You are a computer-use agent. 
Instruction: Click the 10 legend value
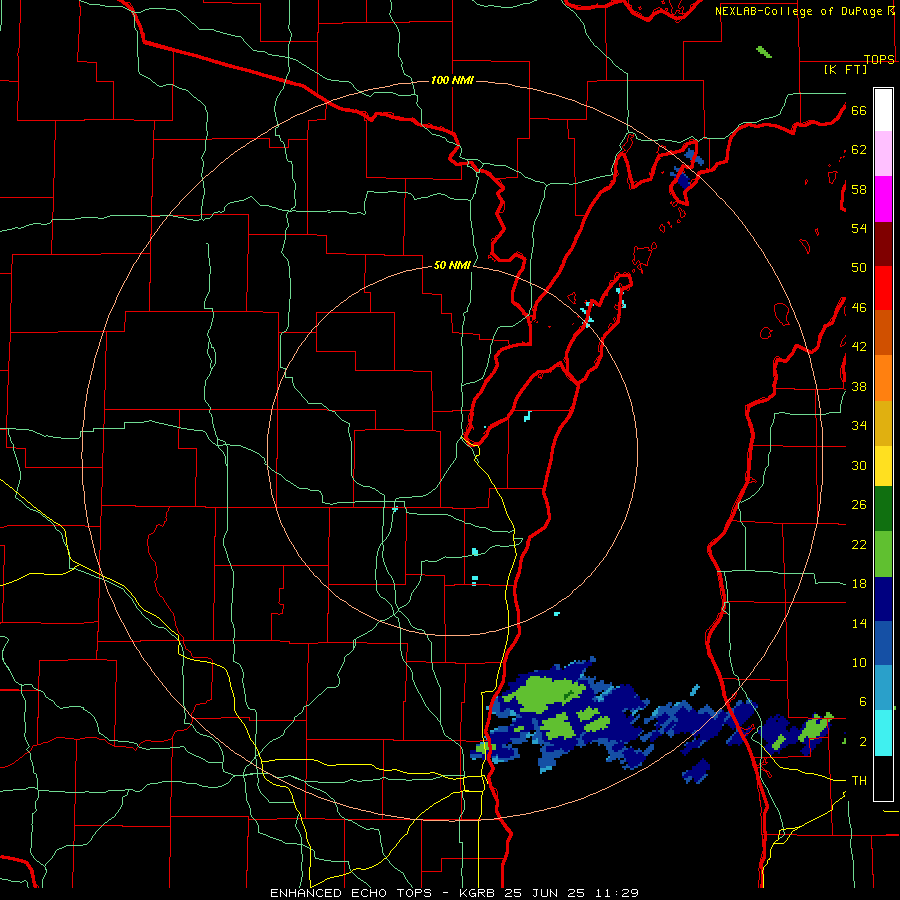coord(859,662)
